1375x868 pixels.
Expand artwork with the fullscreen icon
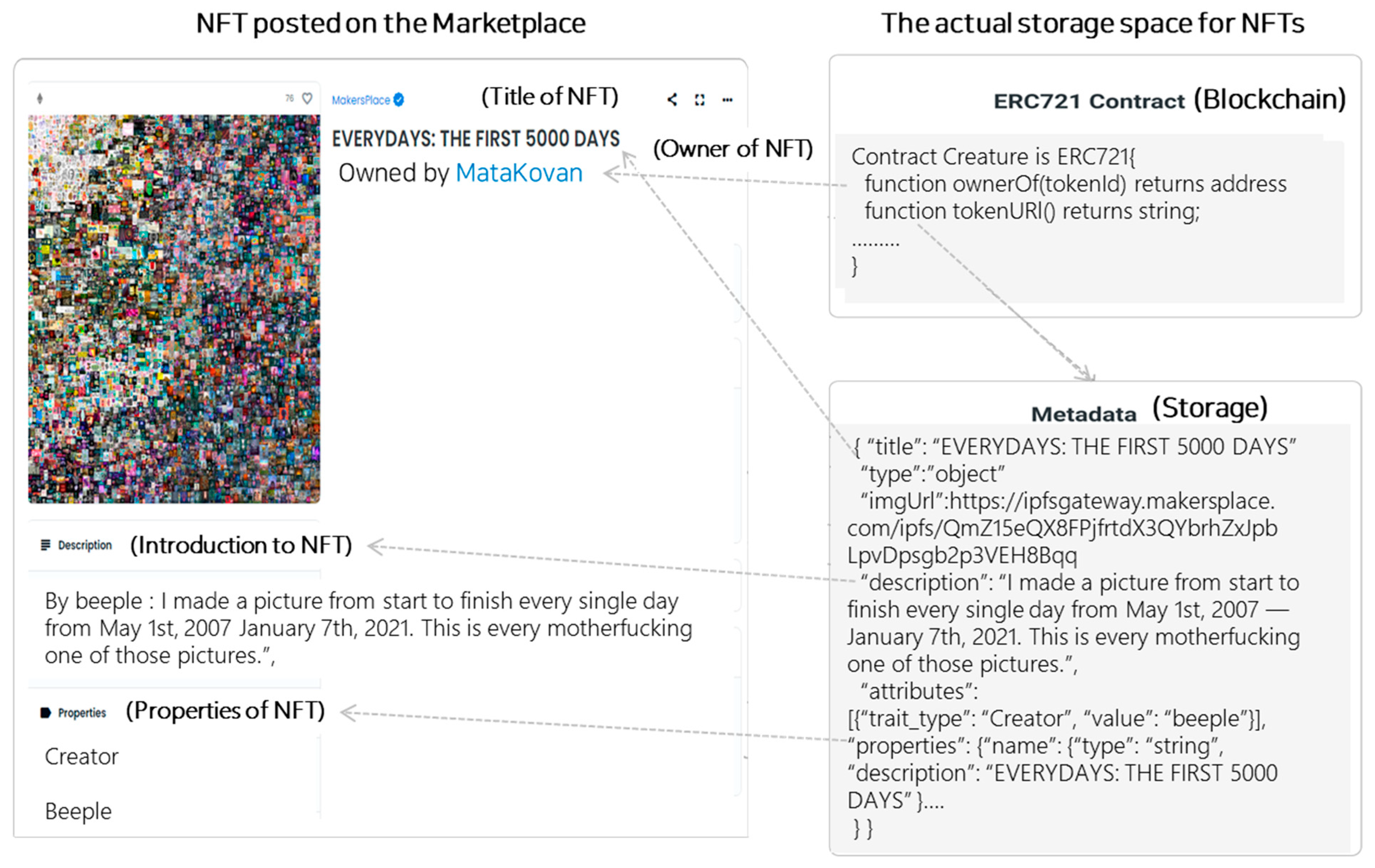pos(699,100)
